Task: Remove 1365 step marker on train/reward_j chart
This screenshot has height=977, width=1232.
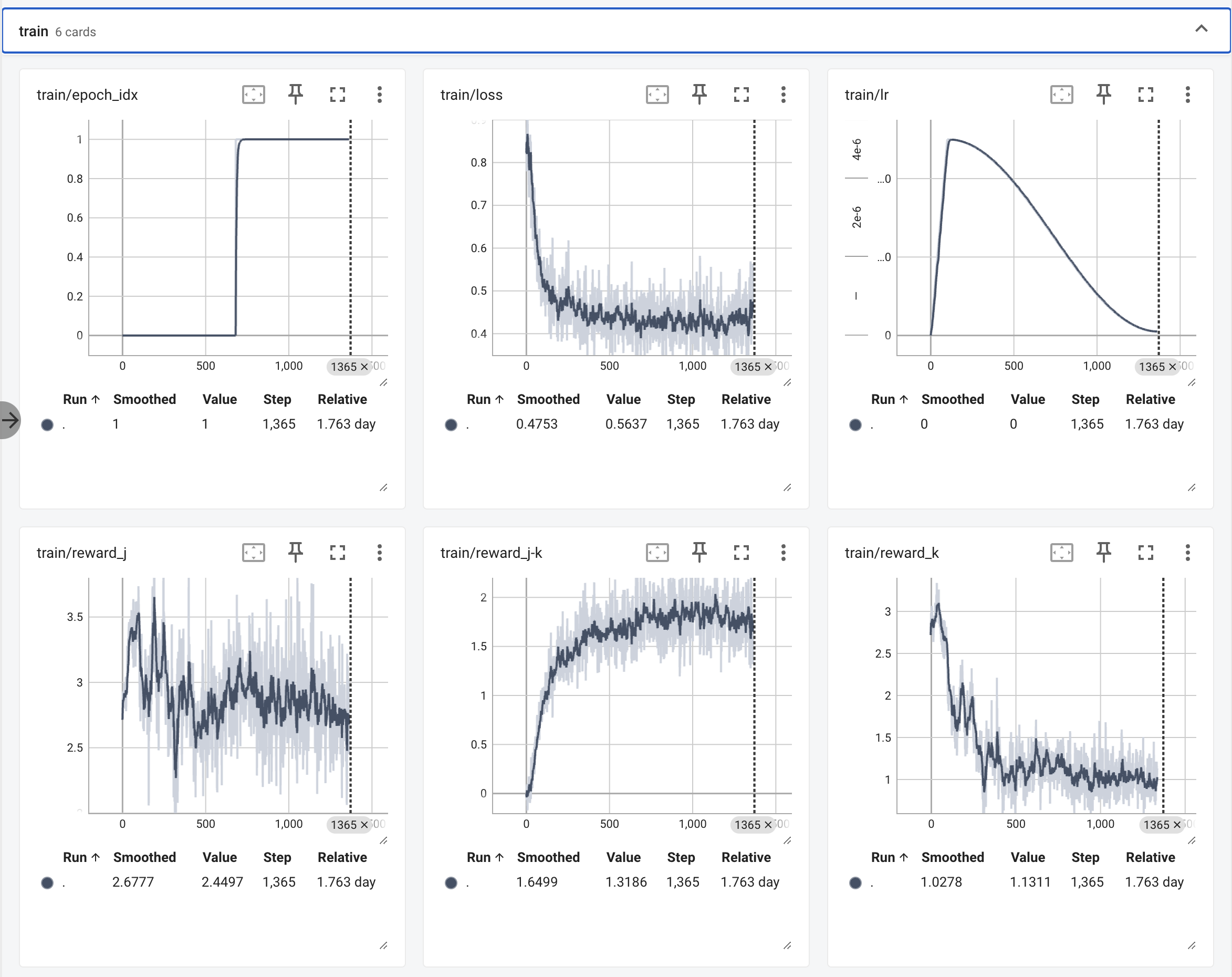Action: point(364,825)
